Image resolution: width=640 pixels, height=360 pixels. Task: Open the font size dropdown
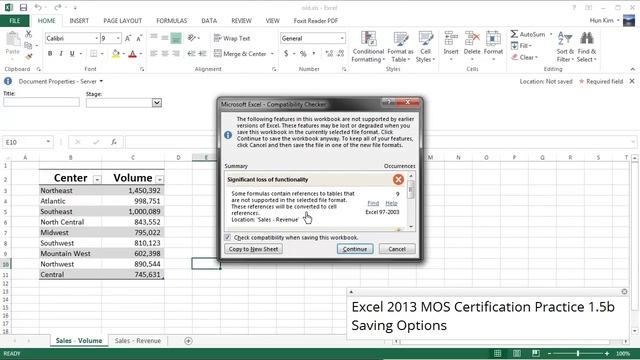[118, 38]
